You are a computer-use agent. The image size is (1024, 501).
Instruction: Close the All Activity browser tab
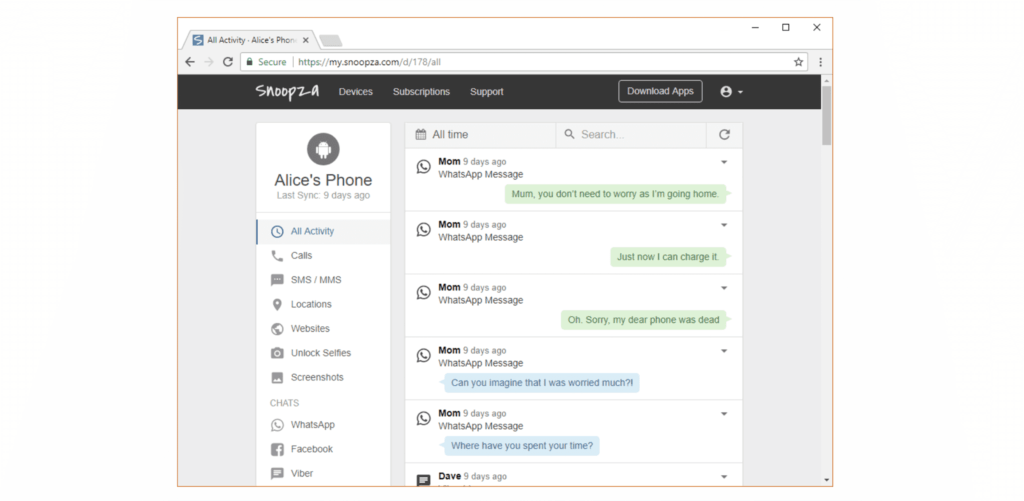[x=306, y=40]
